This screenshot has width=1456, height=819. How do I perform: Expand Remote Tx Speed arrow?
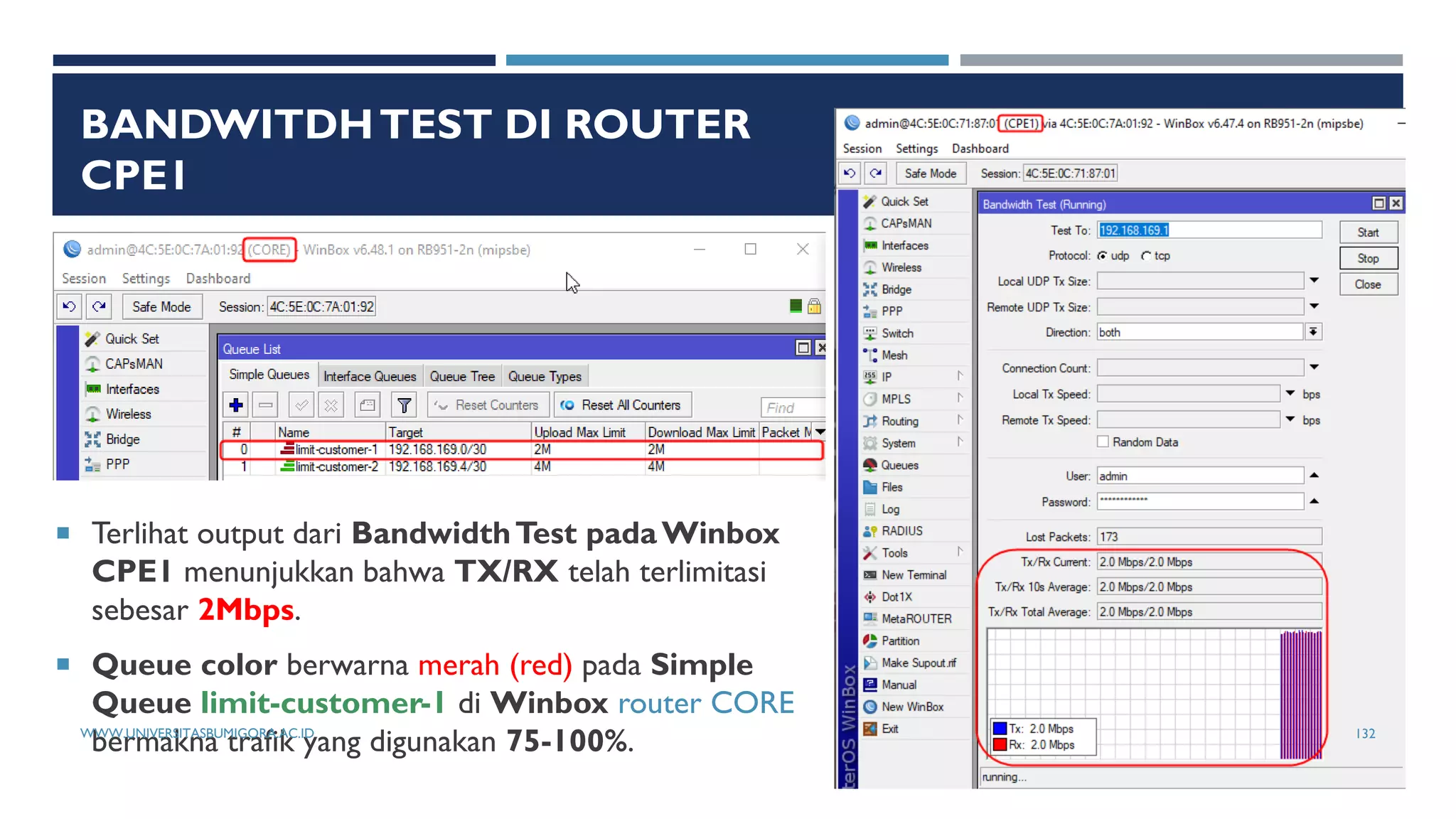point(1290,419)
